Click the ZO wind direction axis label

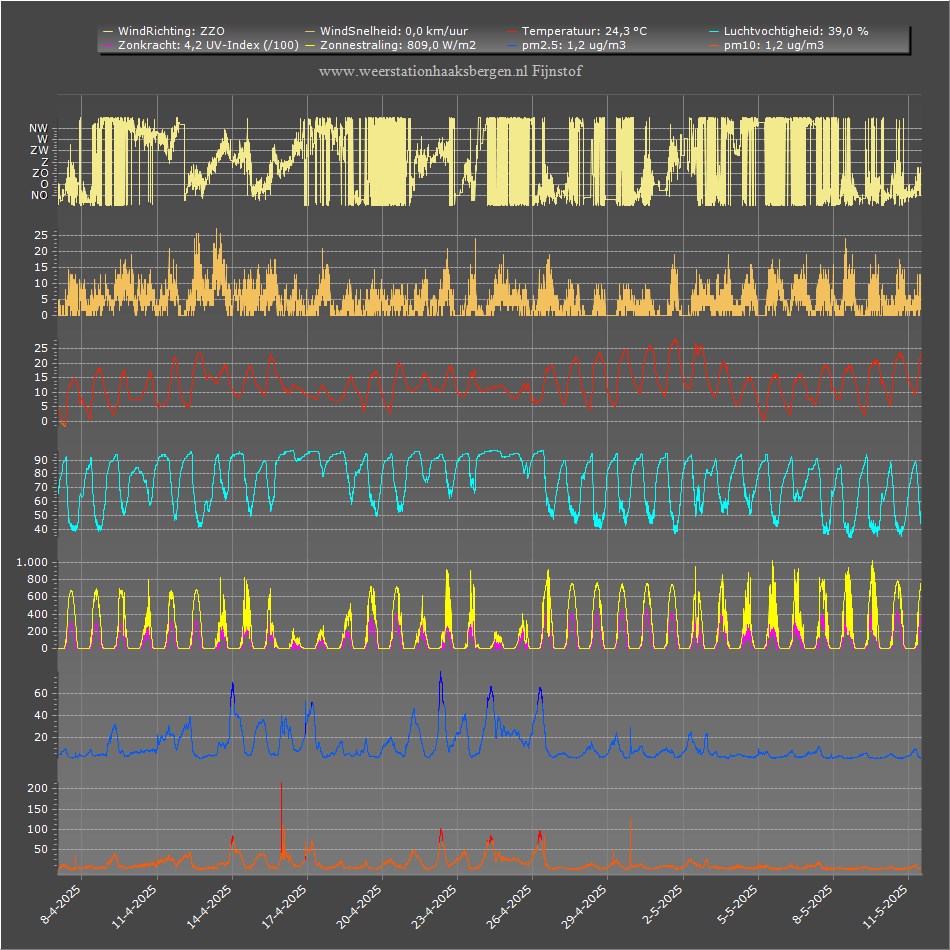pyautogui.click(x=40, y=173)
